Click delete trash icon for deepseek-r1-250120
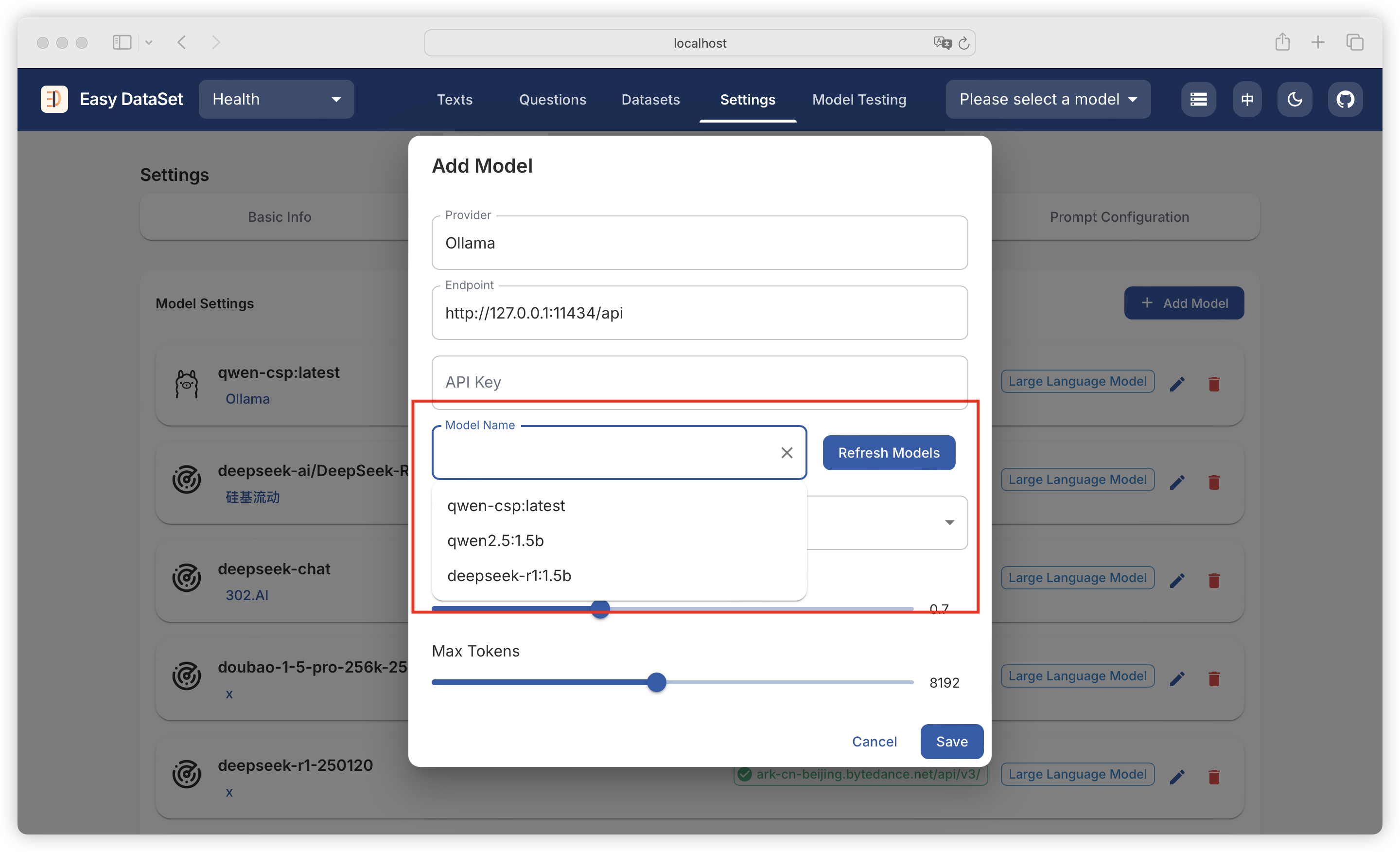This screenshot has width=1400, height=852. pos(1214,777)
